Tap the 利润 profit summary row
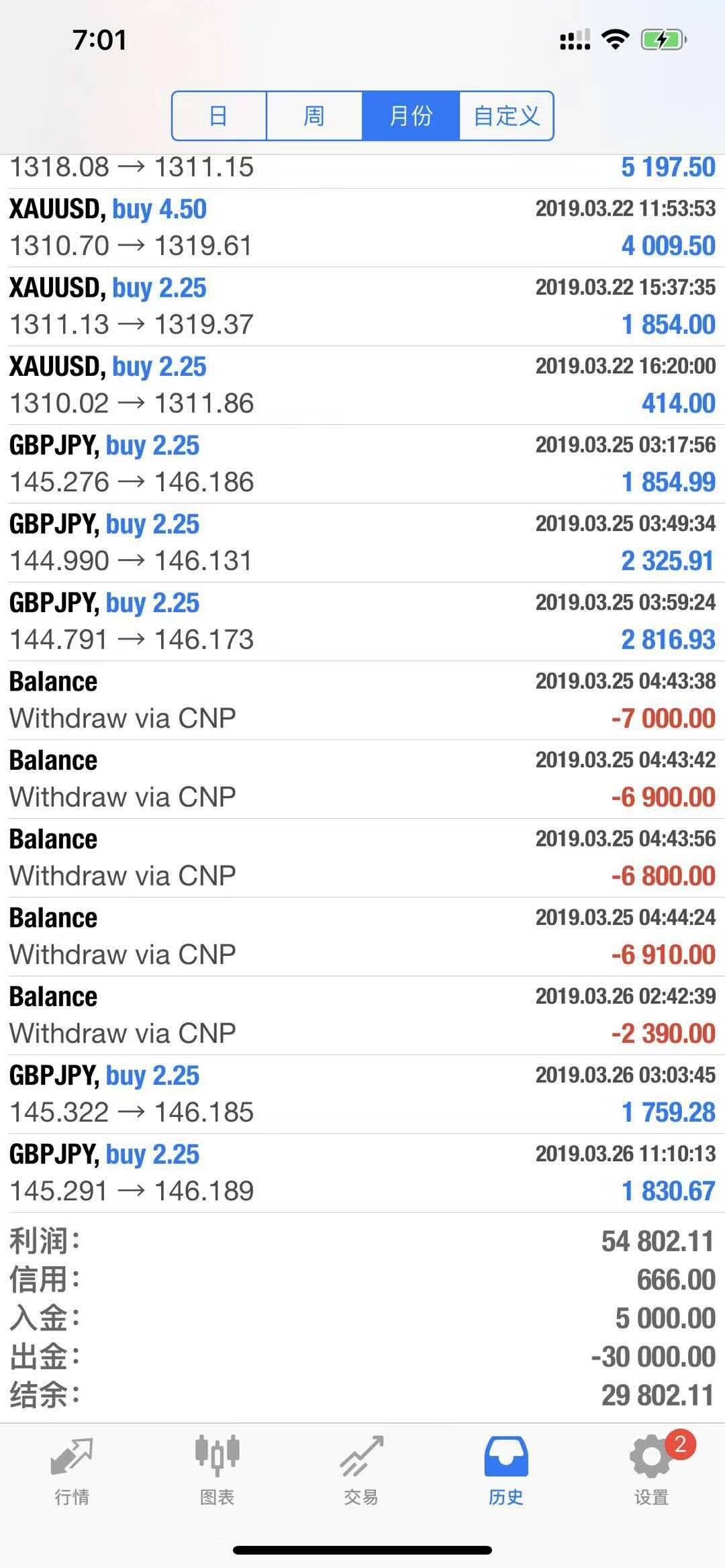Viewport: 725px width, 1568px height. point(362,1241)
